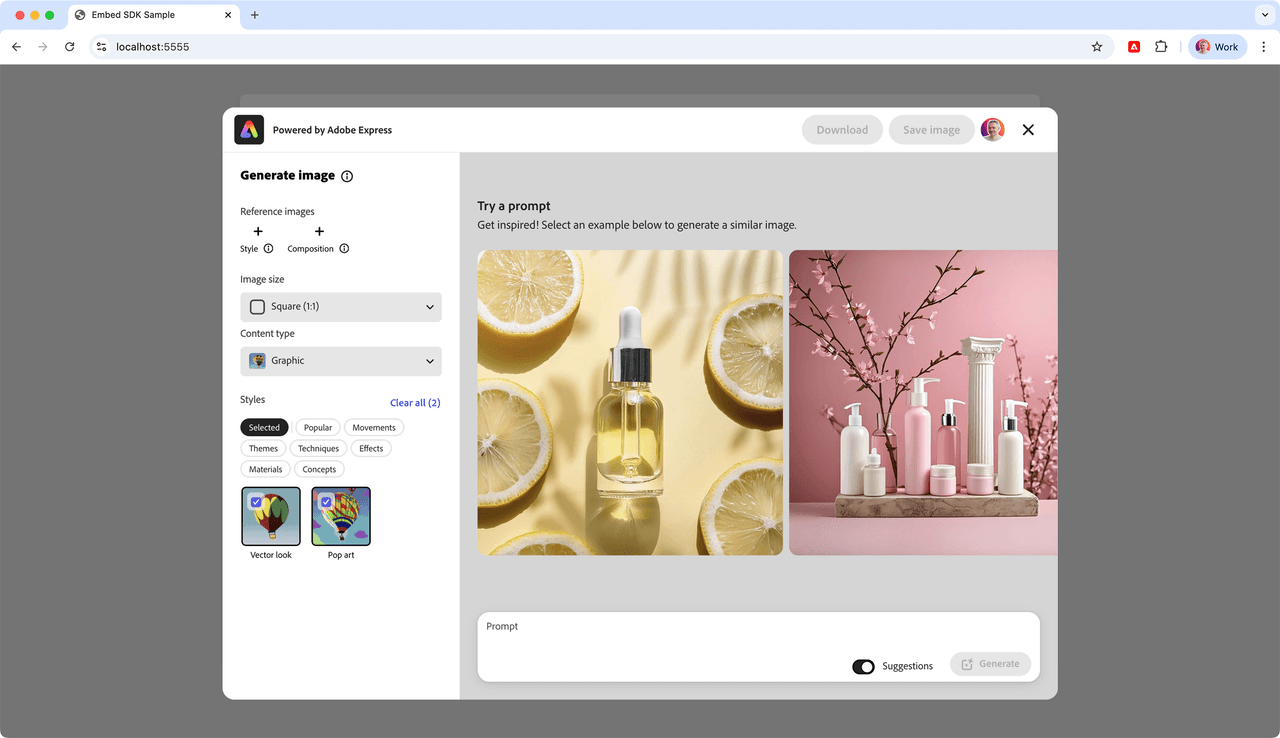
Task: Click the Composition info icon
Action: [344, 249]
